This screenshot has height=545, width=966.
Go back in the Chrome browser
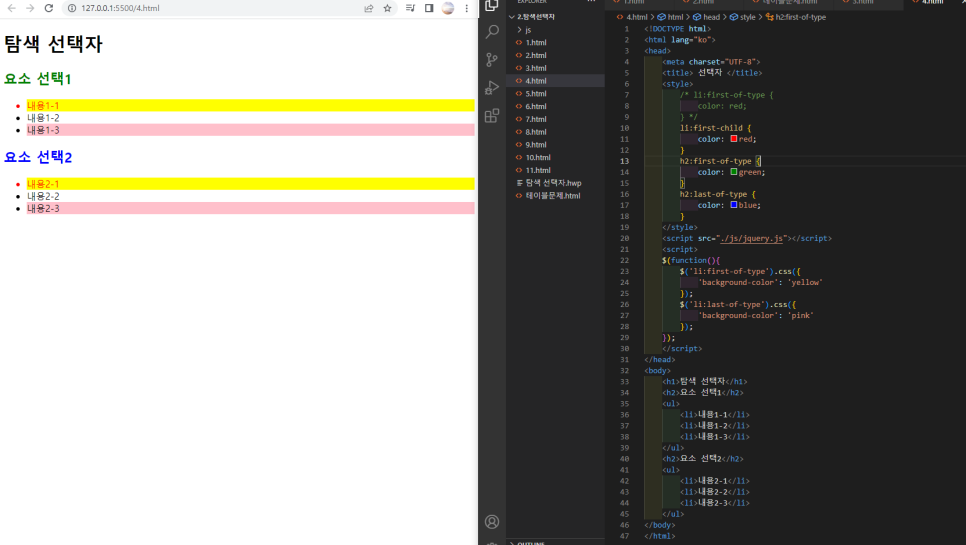click(12, 8)
